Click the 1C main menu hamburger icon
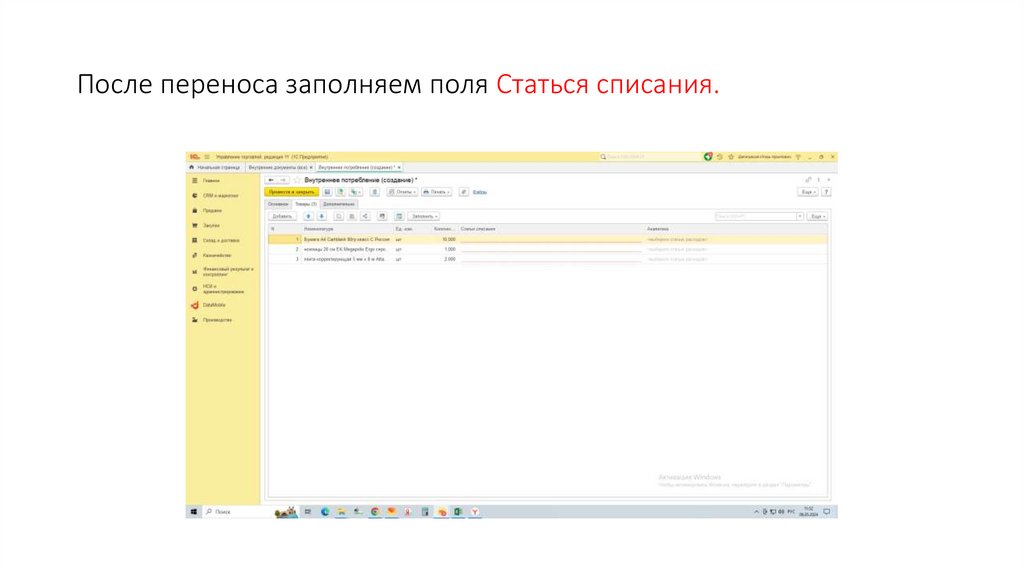The image size is (1024, 574). pyautogui.click(x=207, y=157)
